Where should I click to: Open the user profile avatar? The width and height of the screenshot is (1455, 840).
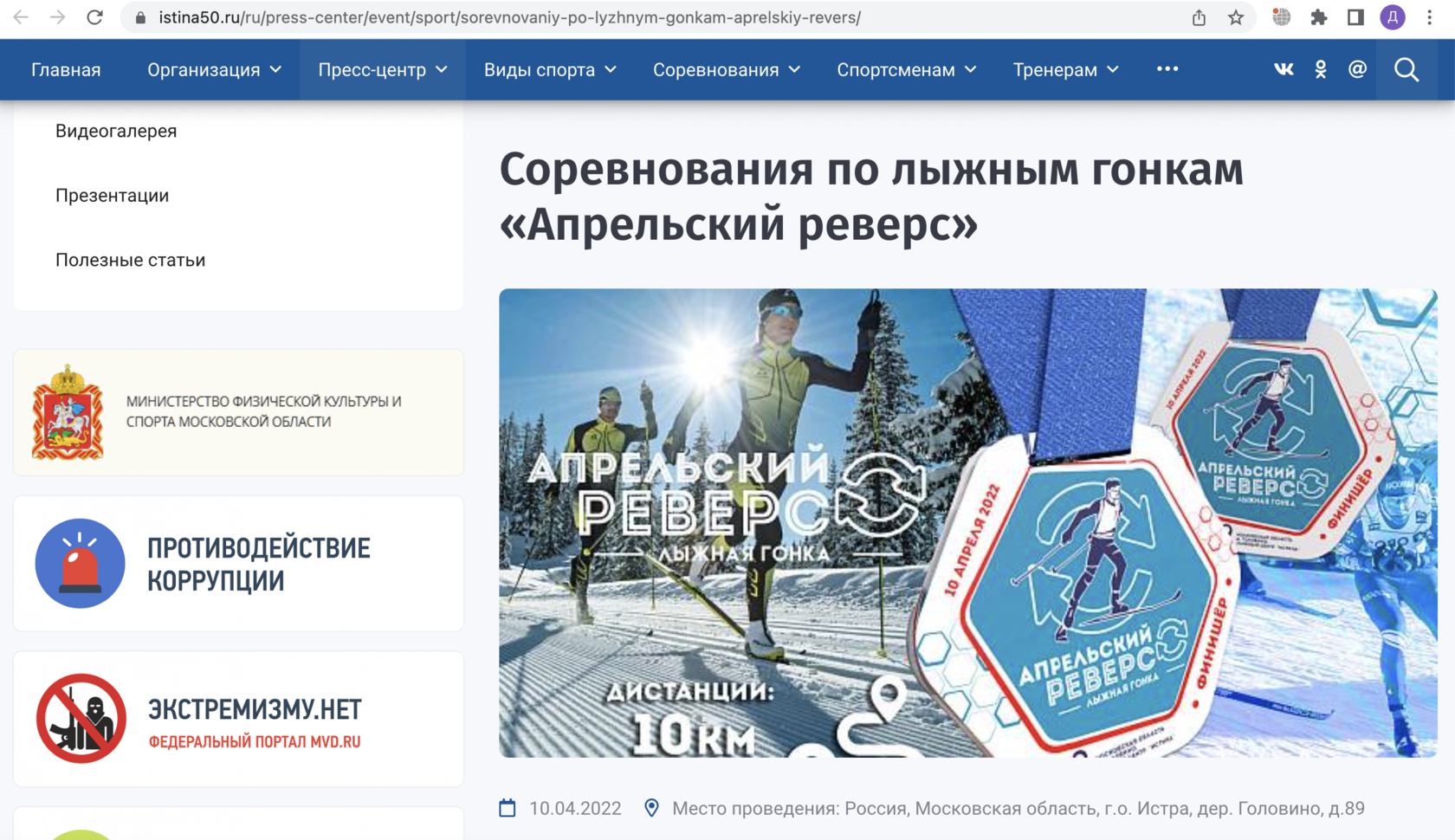[x=1393, y=17]
